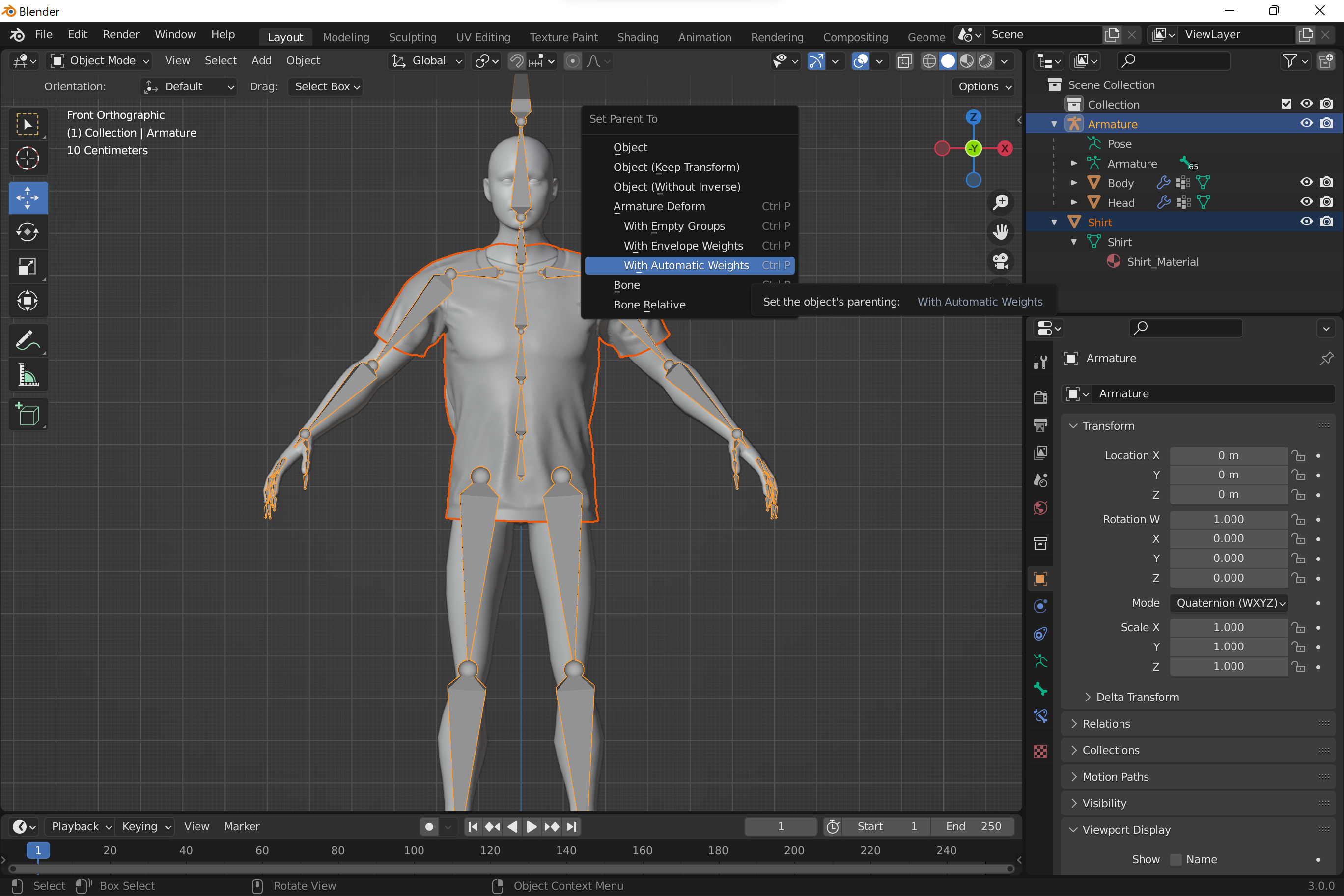Select the Measure tool
This screenshot has height=896, width=1344.
click(28, 375)
